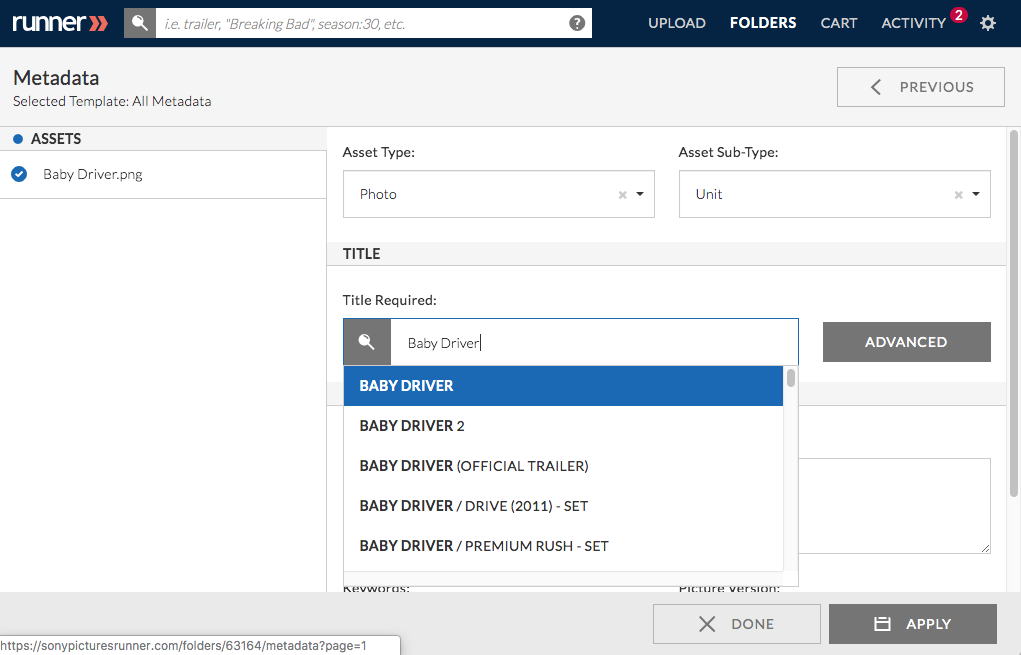The height and width of the screenshot is (655, 1021).
Task: Select BABY DRIVER from suggestions
Action: [x=563, y=386]
